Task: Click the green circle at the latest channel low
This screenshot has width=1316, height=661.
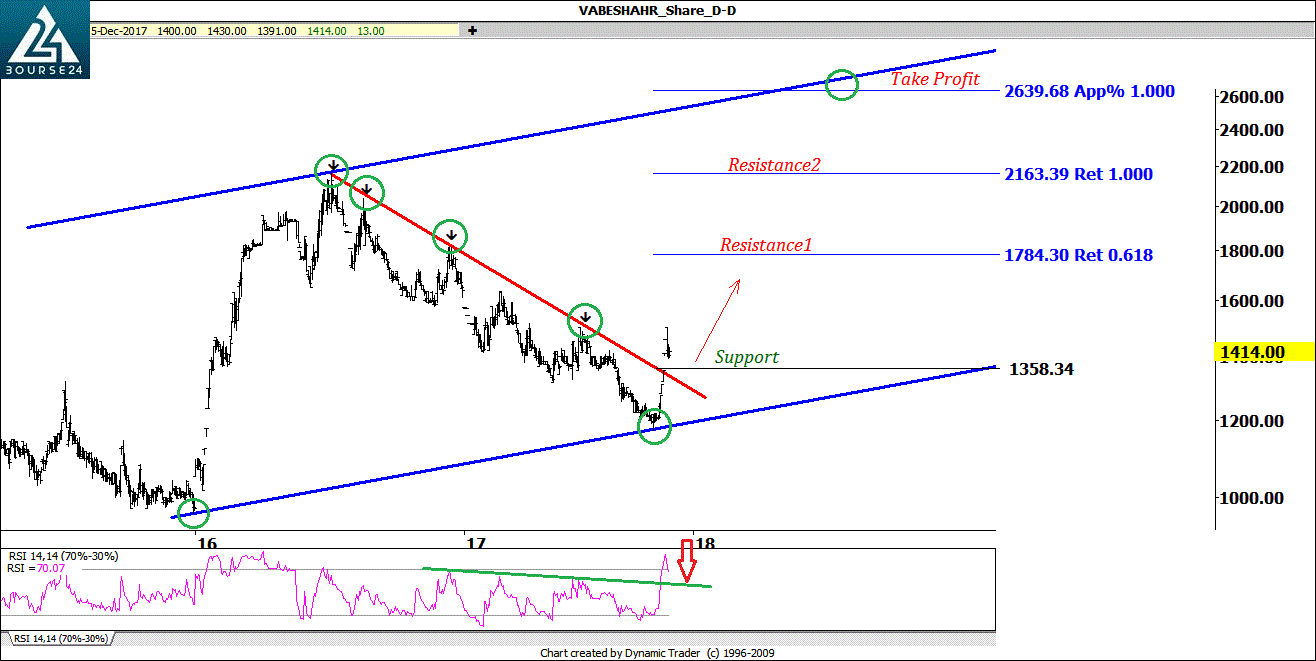Action: tap(654, 427)
